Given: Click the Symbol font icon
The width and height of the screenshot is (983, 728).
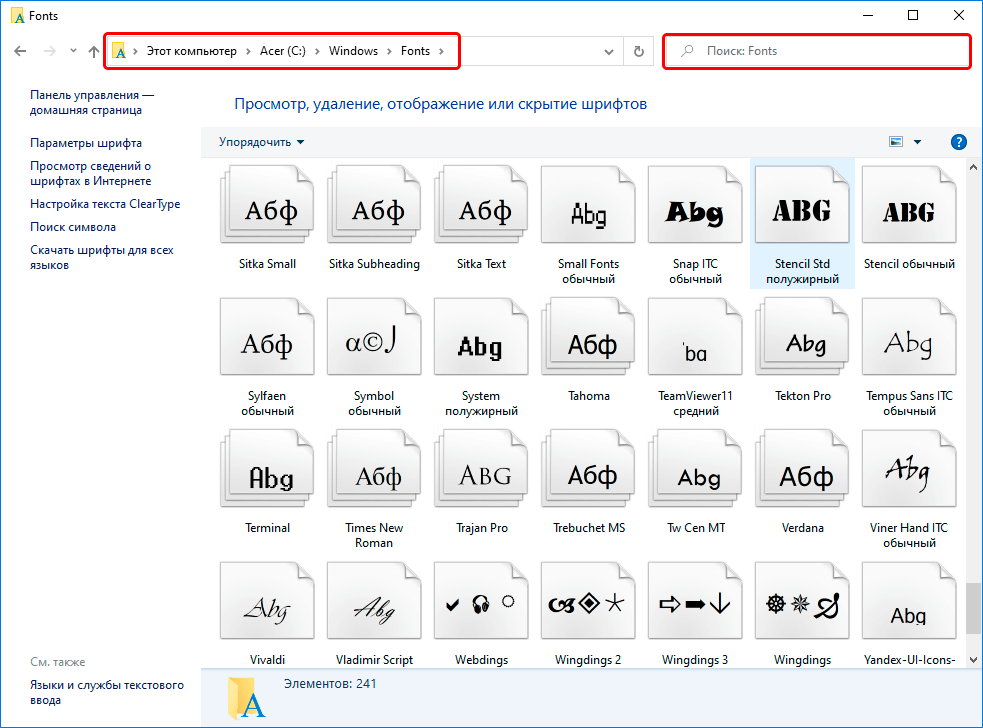Looking at the screenshot, I should [x=374, y=344].
